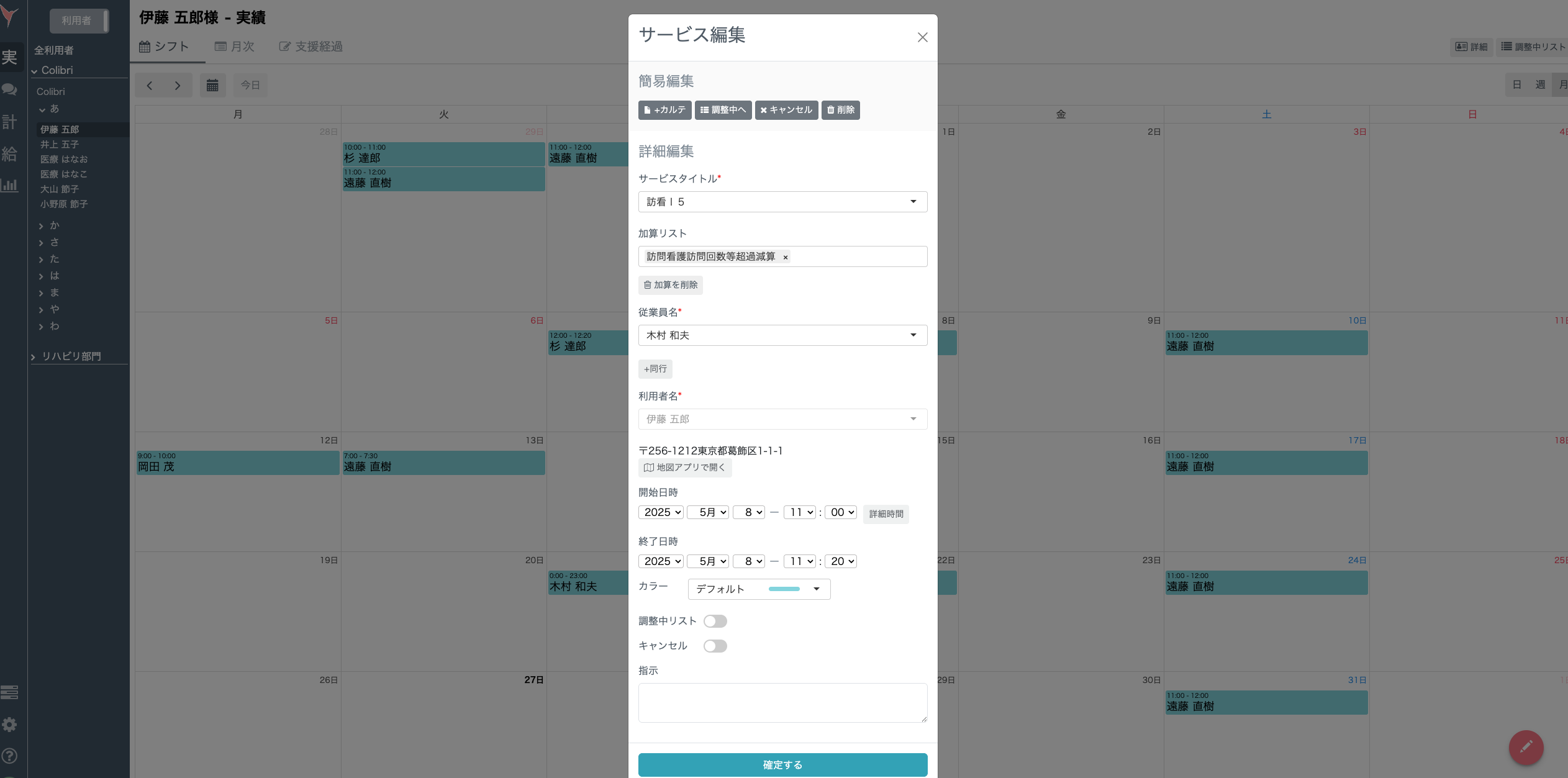
Task: Open the カラー default color selector
Action: (758, 589)
